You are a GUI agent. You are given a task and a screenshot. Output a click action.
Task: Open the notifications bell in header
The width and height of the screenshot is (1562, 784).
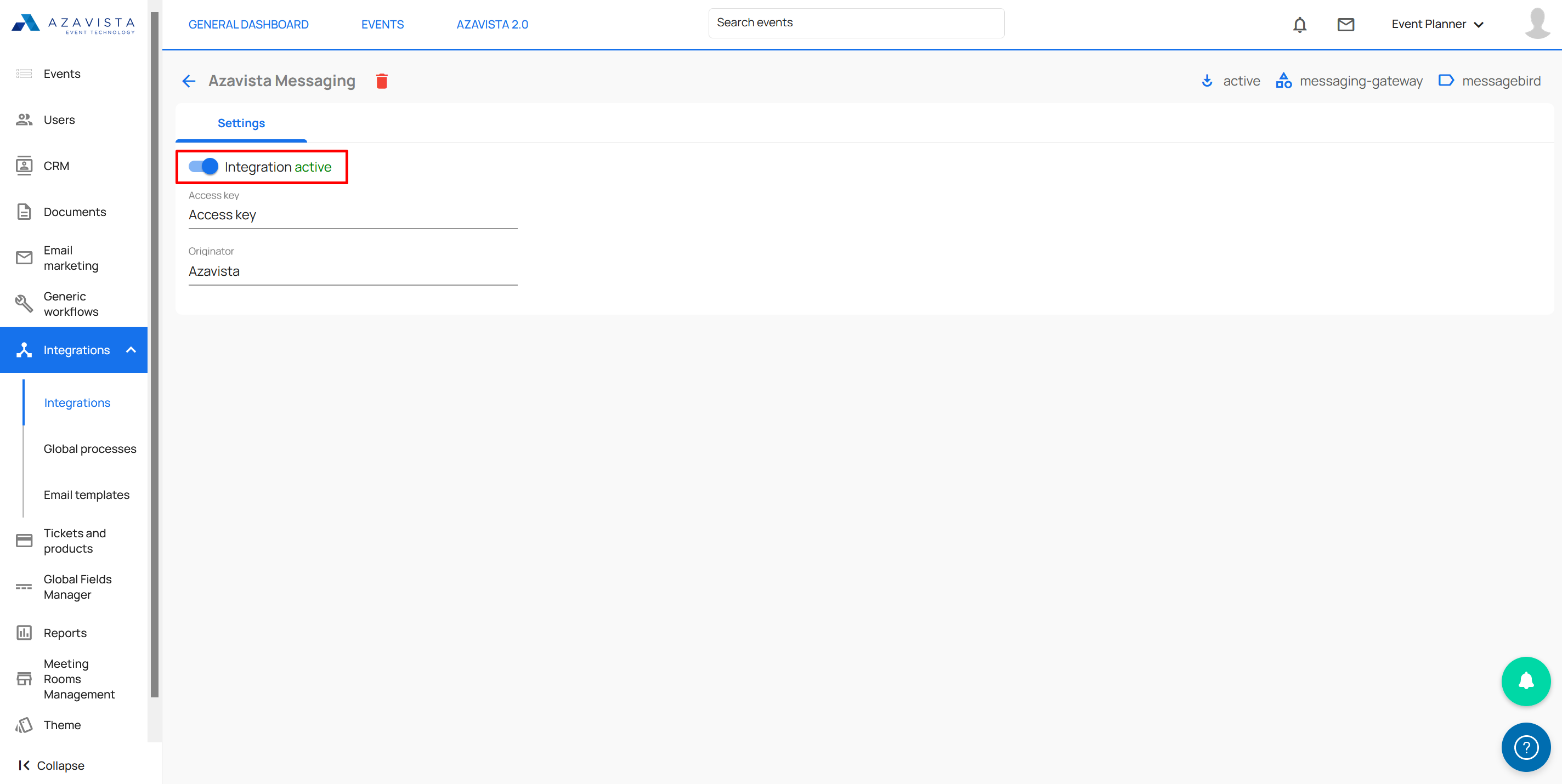[1299, 24]
